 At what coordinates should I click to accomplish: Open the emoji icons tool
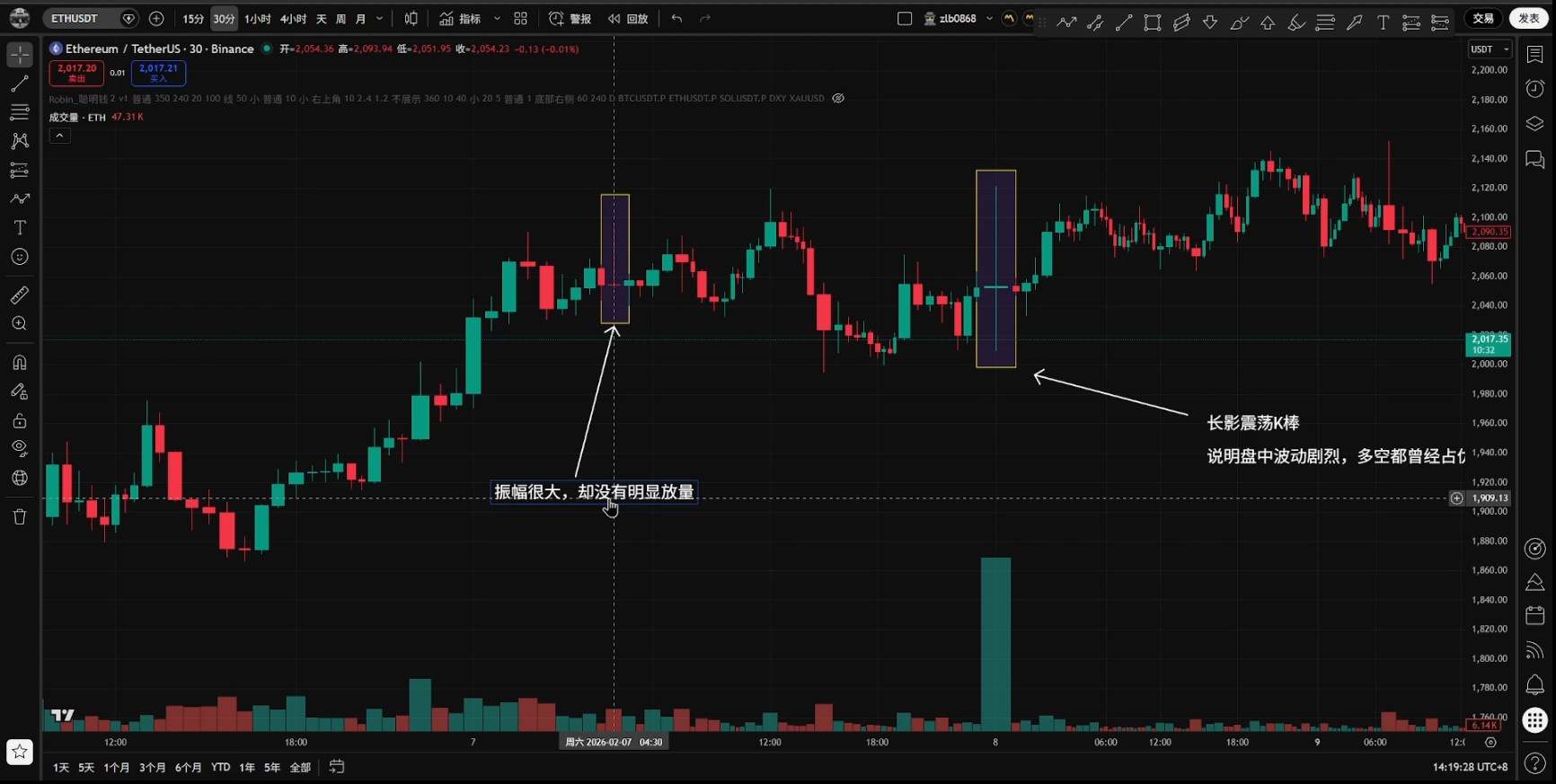tap(20, 257)
